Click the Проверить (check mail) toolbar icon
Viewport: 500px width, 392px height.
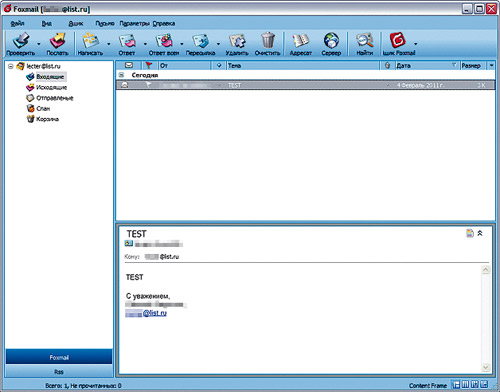(21, 41)
